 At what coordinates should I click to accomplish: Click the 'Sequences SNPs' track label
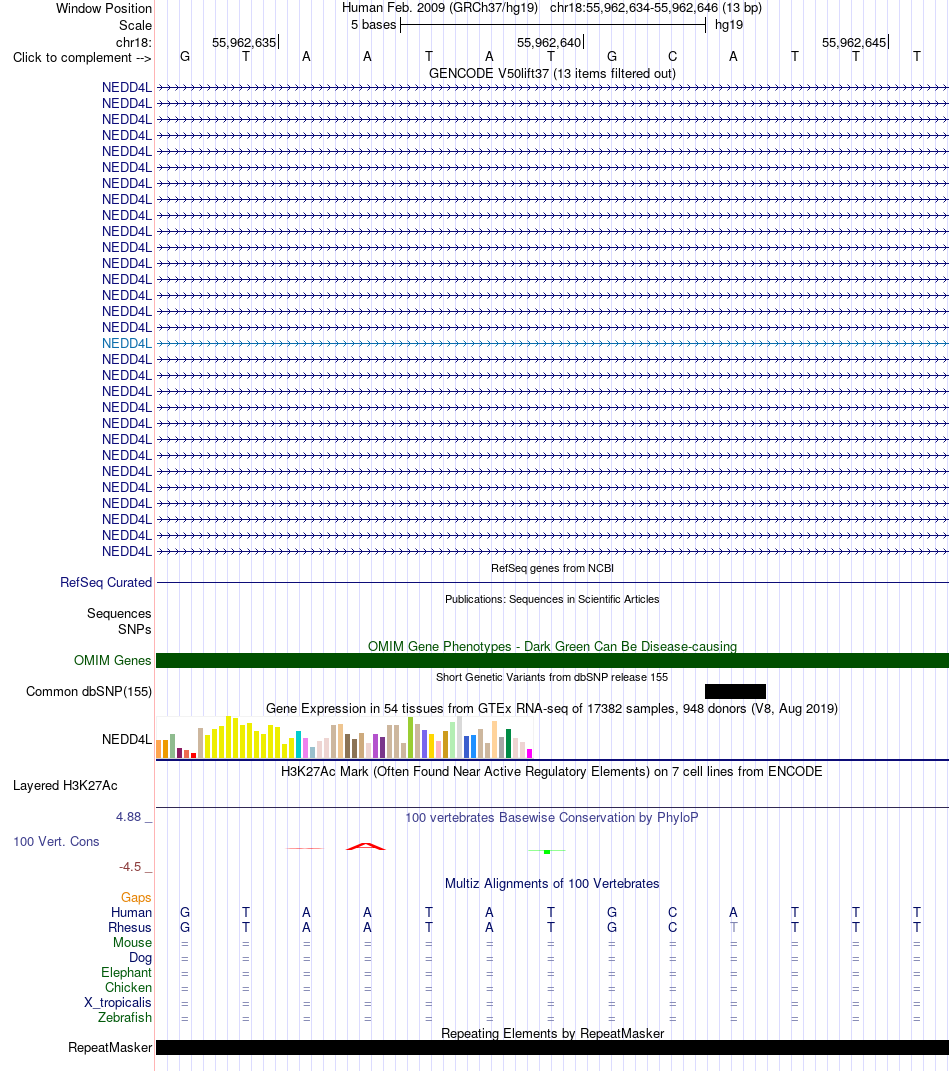coord(119,622)
